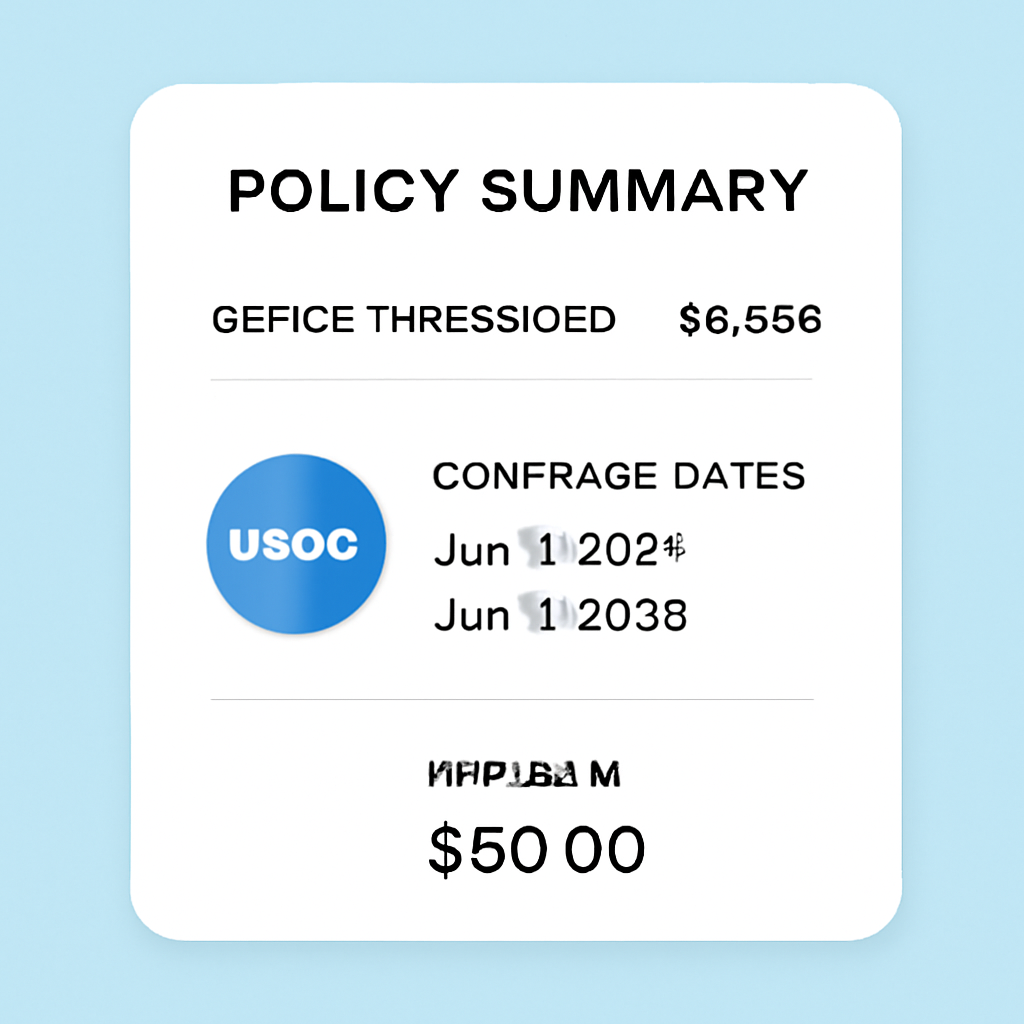Select the word DATES in the heading
The image size is (1024, 1024).
(739, 476)
